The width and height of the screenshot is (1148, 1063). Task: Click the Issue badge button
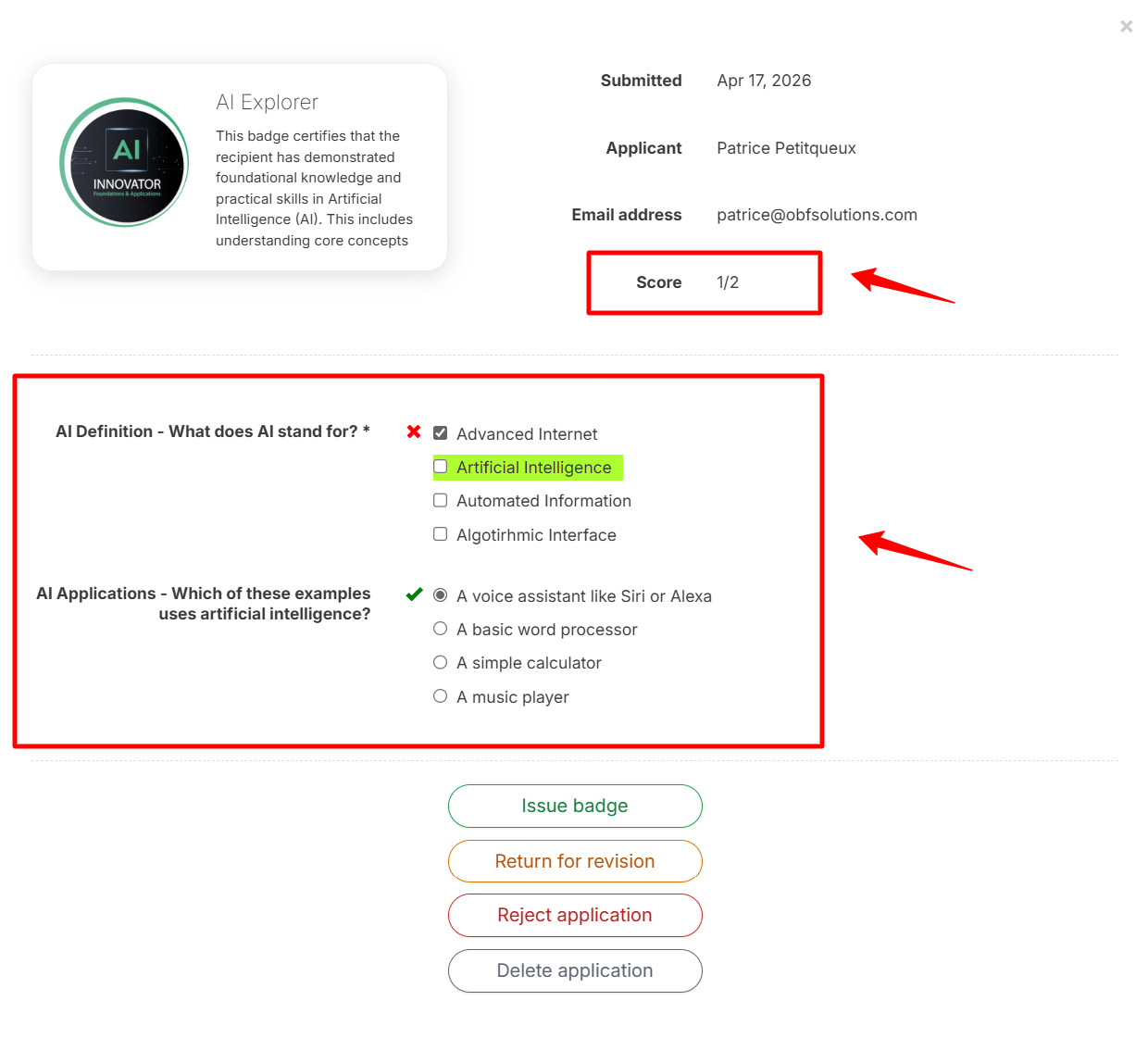(x=575, y=806)
